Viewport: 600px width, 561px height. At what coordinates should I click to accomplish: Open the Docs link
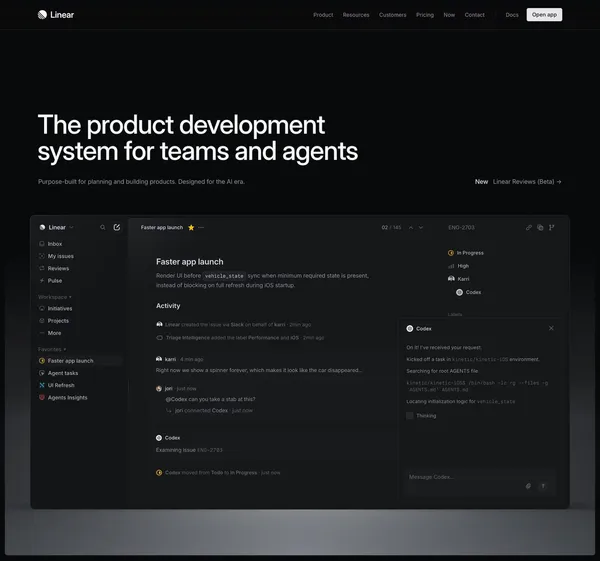pyautogui.click(x=512, y=15)
